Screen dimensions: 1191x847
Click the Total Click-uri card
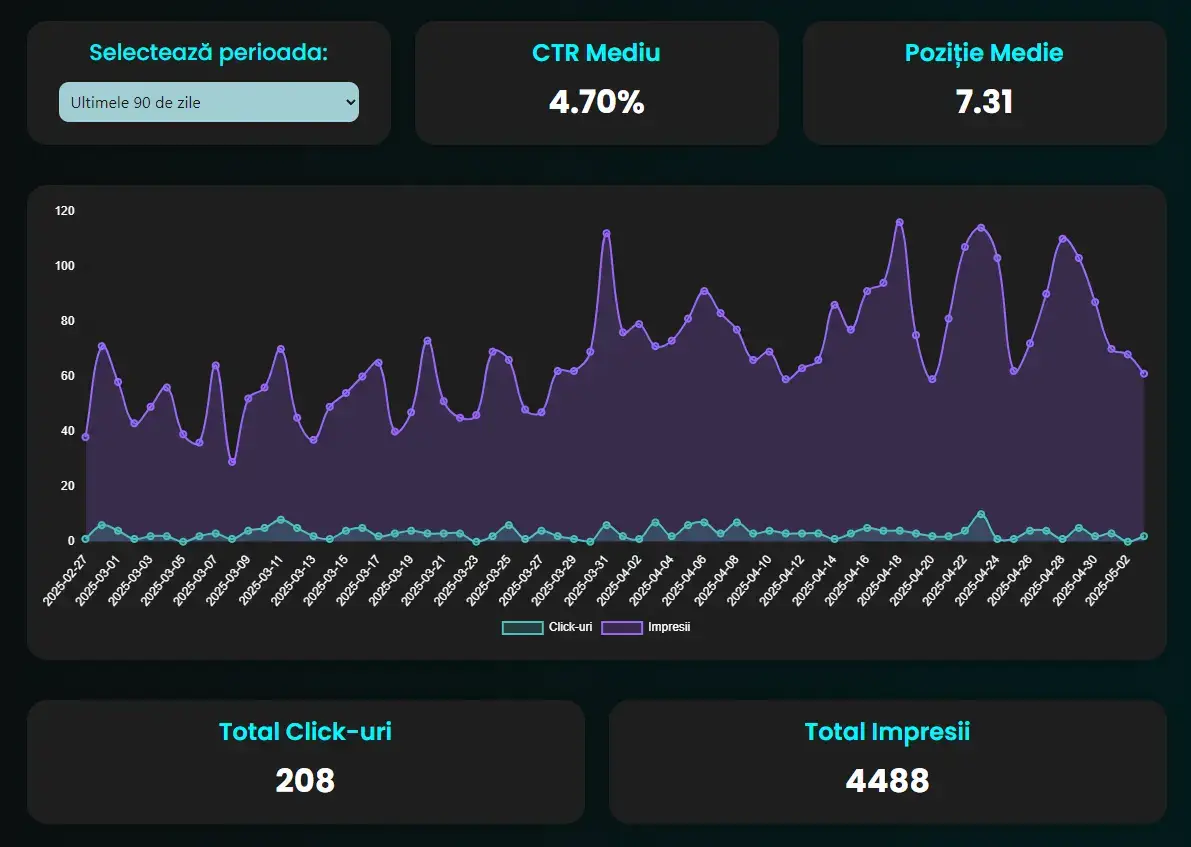(x=305, y=760)
